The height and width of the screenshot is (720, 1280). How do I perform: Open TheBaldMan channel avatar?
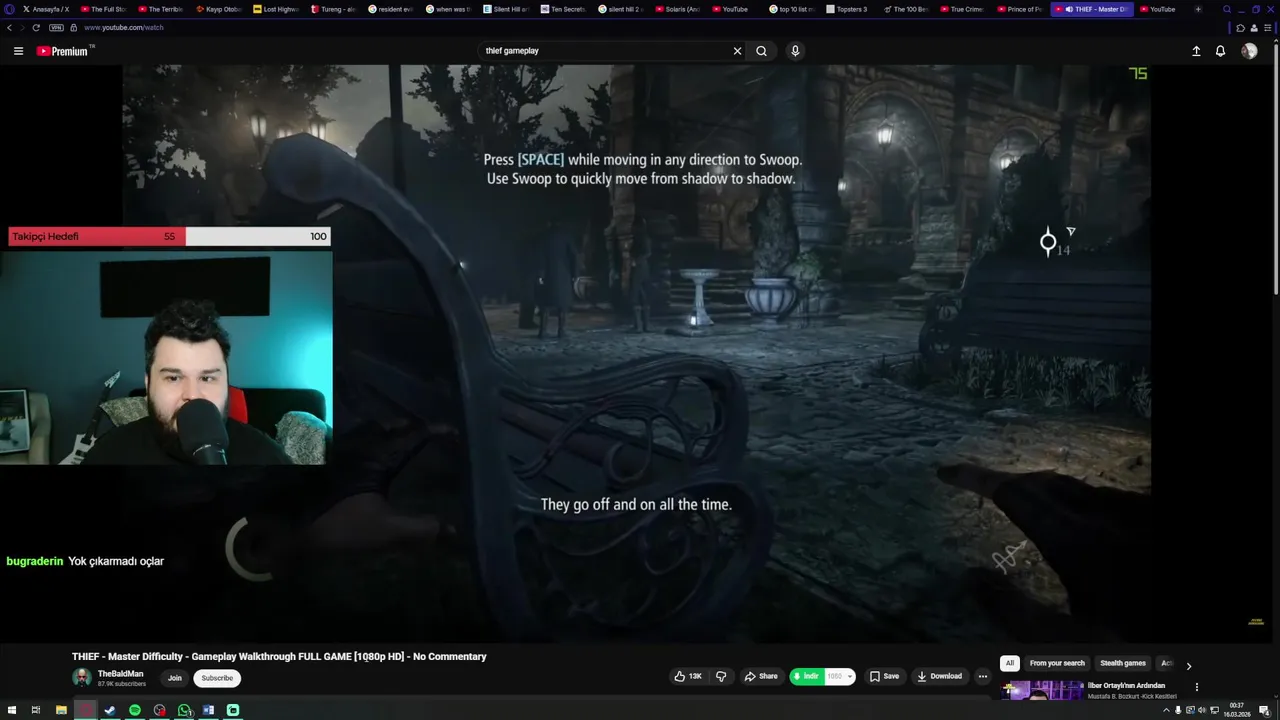(82, 678)
